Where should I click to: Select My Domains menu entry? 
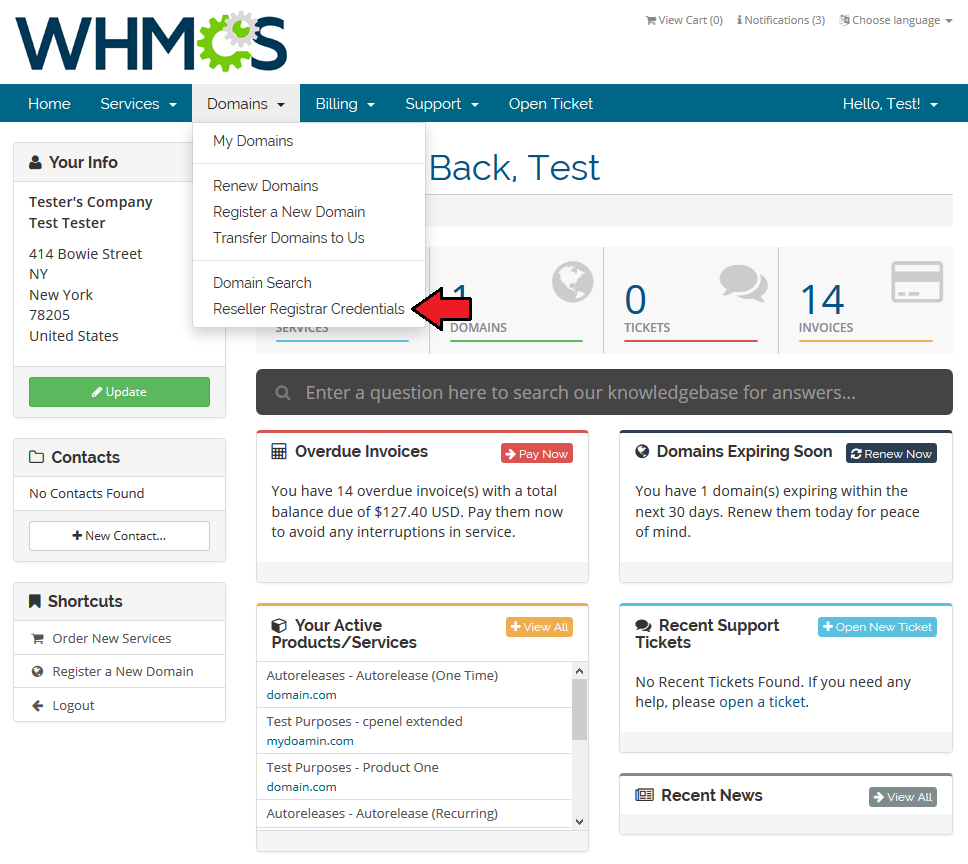[x=253, y=141]
